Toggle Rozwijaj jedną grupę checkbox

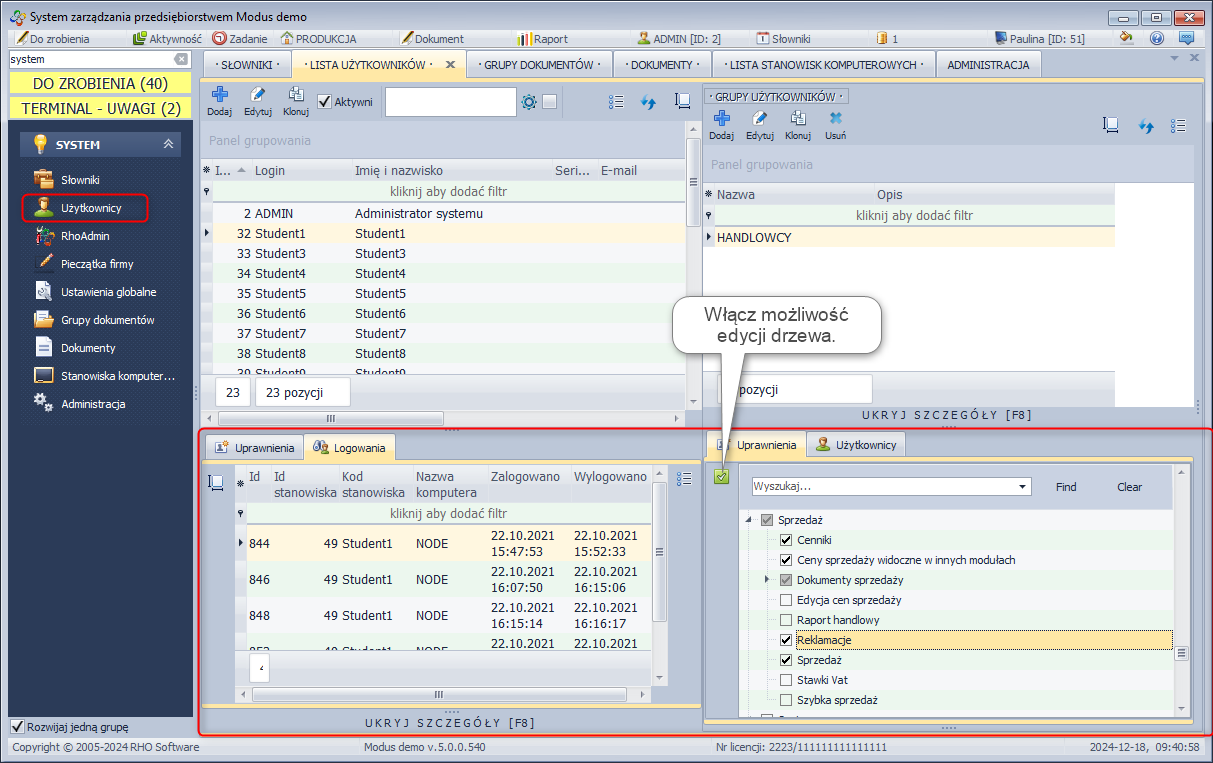coord(17,727)
